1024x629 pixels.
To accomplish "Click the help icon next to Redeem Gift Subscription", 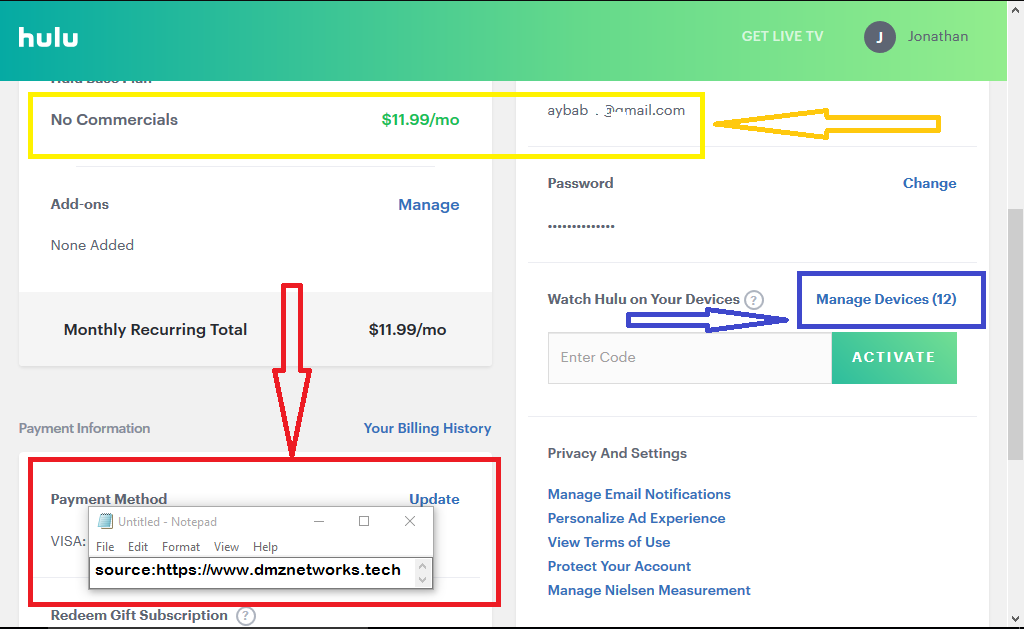I will point(246,616).
